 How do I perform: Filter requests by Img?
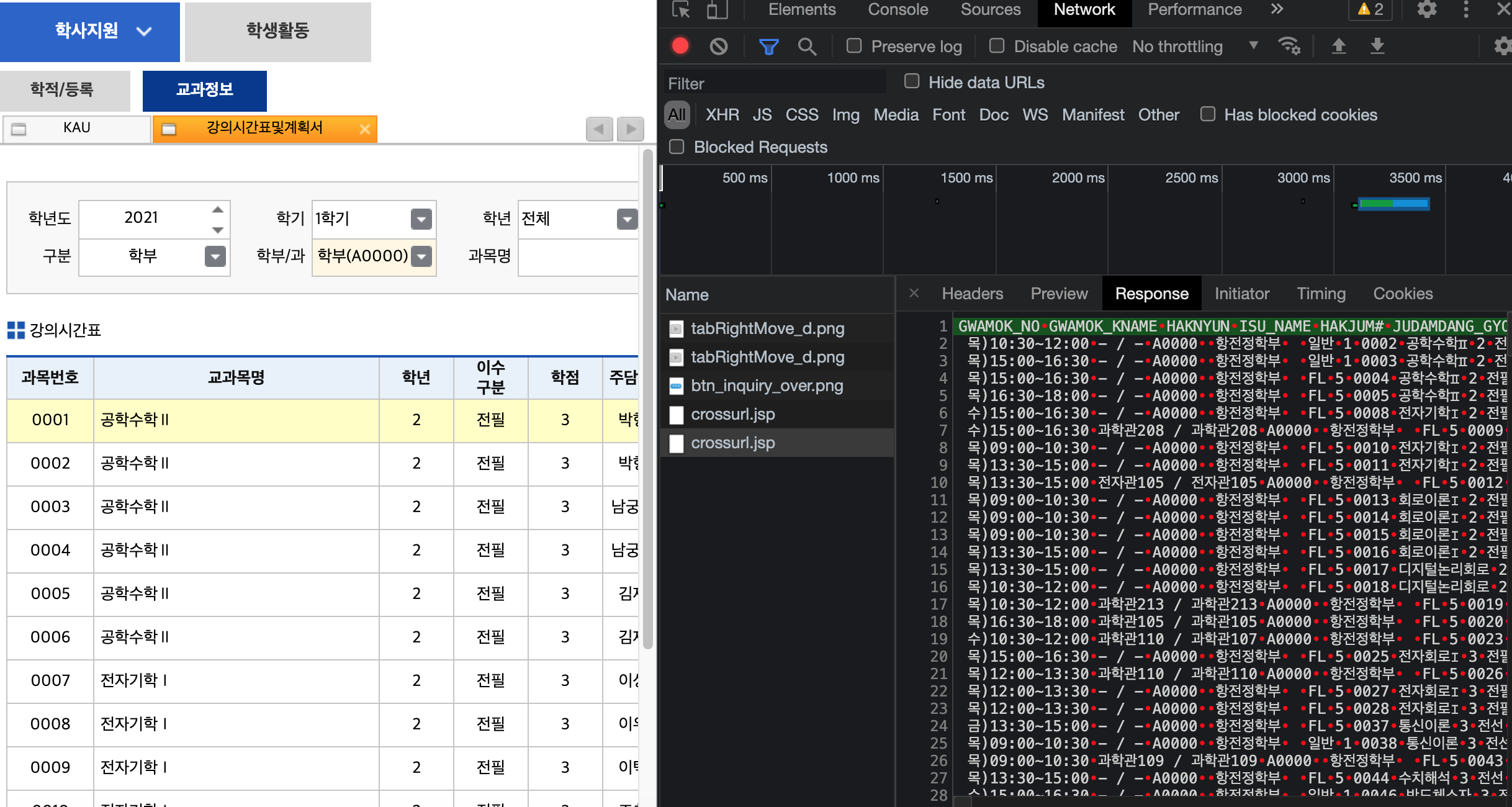click(x=845, y=115)
